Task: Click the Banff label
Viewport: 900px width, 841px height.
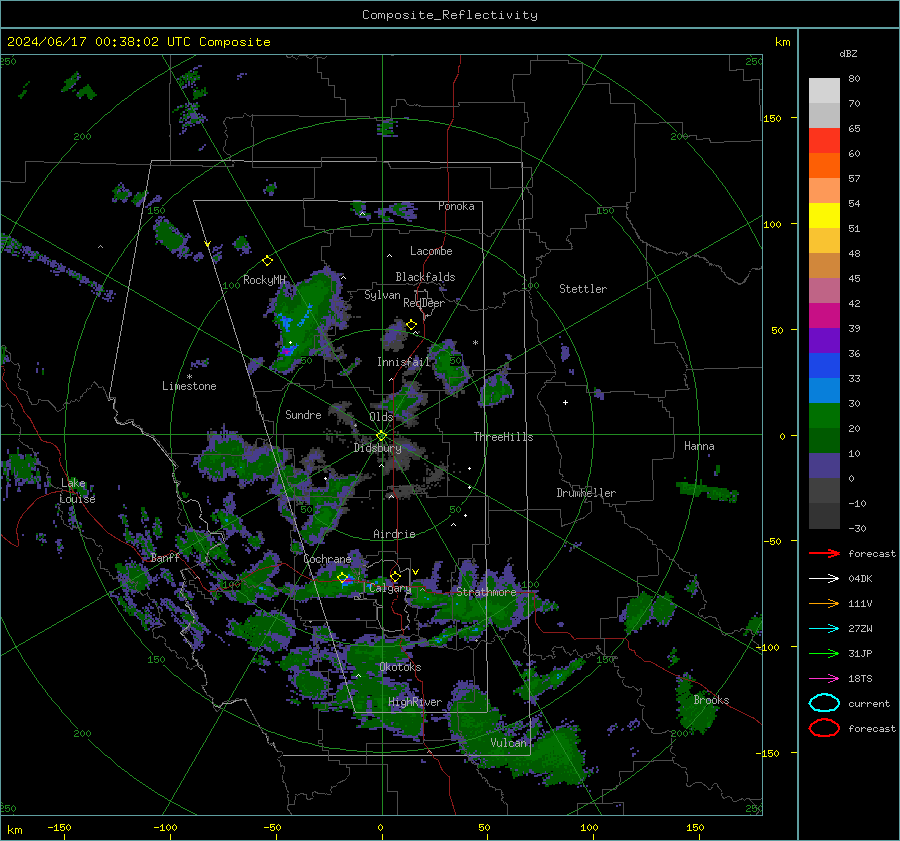Action: pyautogui.click(x=165, y=557)
